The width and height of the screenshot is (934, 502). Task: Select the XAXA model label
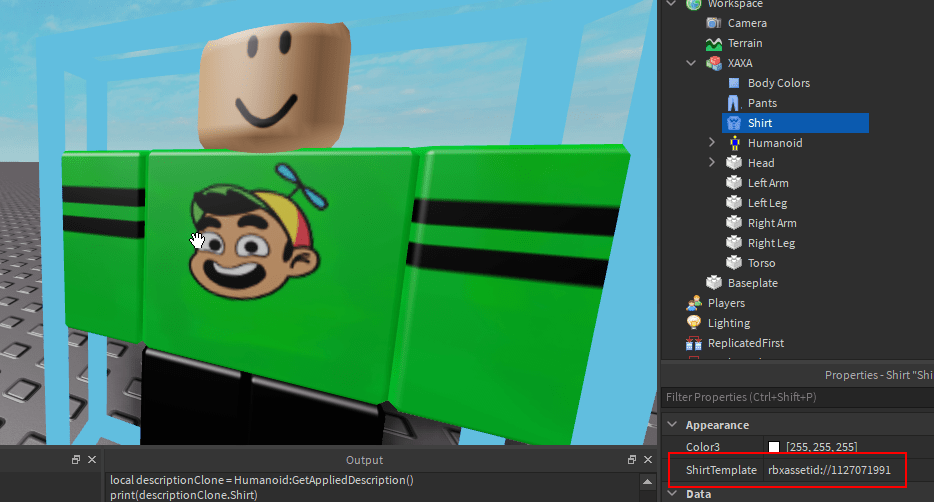(x=740, y=63)
